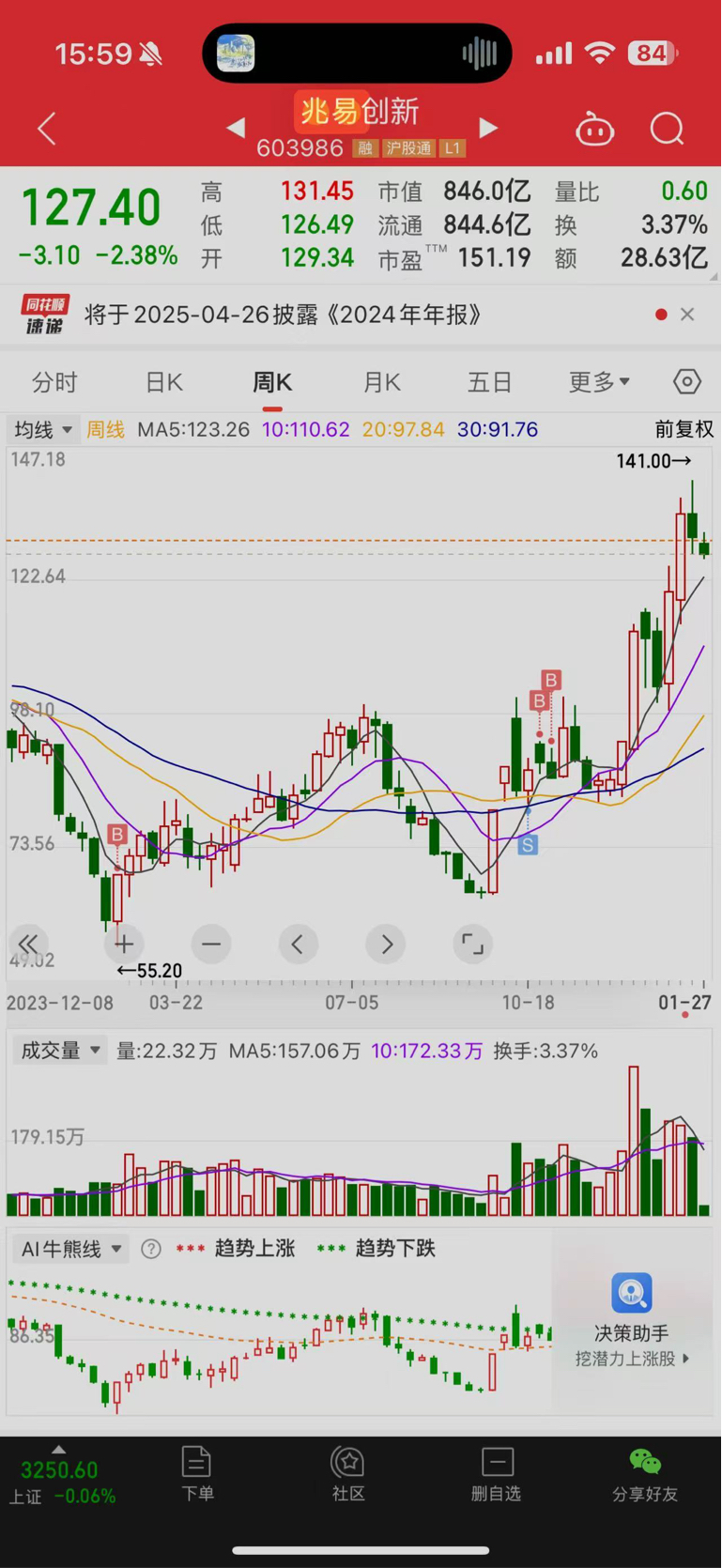Image resolution: width=722 pixels, height=1568 pixels.
Task: Open chart settings hexagon icon
Action: click(x=687, y=381)
